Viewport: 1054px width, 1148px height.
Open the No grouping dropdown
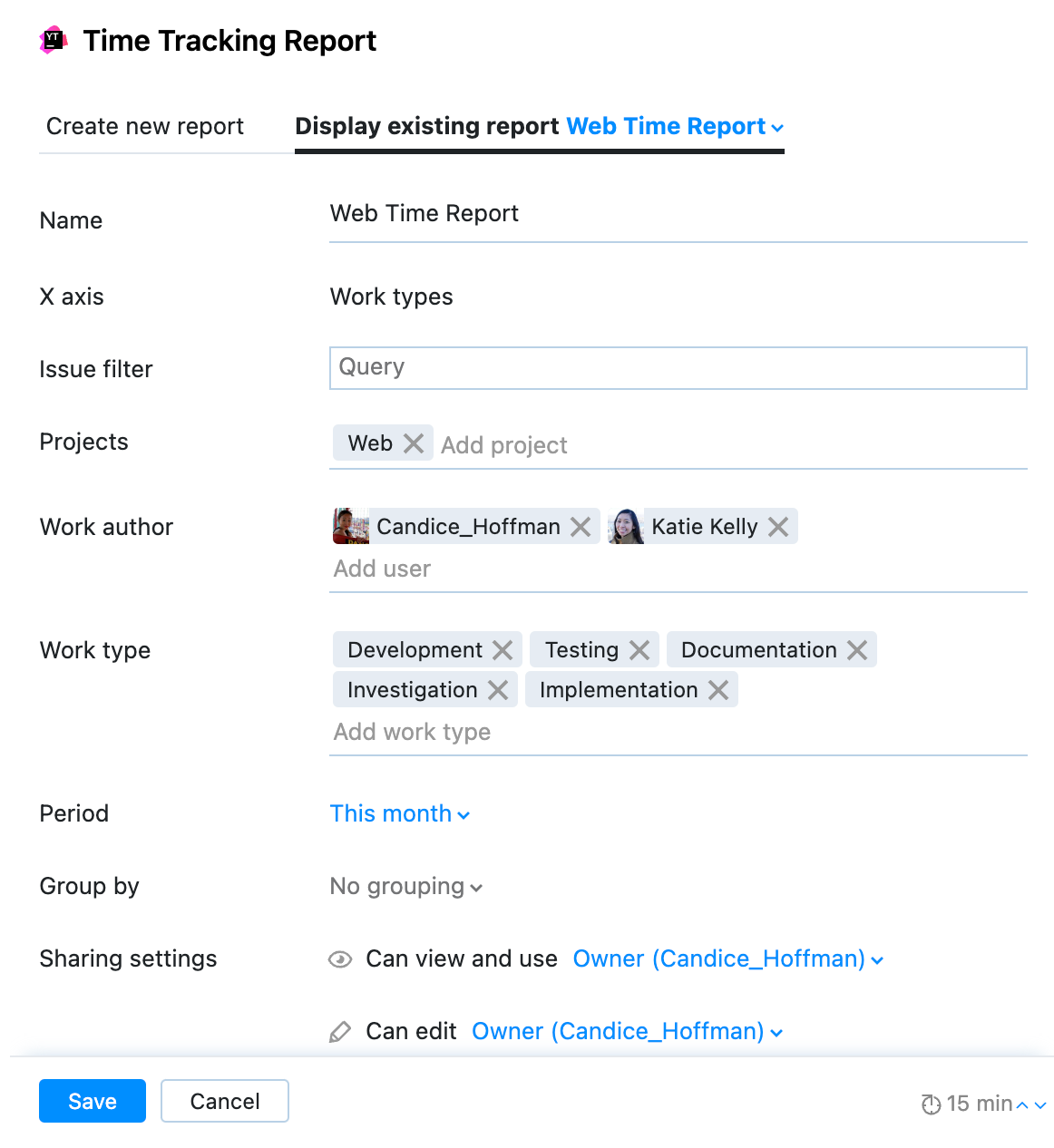coord(405,886)
